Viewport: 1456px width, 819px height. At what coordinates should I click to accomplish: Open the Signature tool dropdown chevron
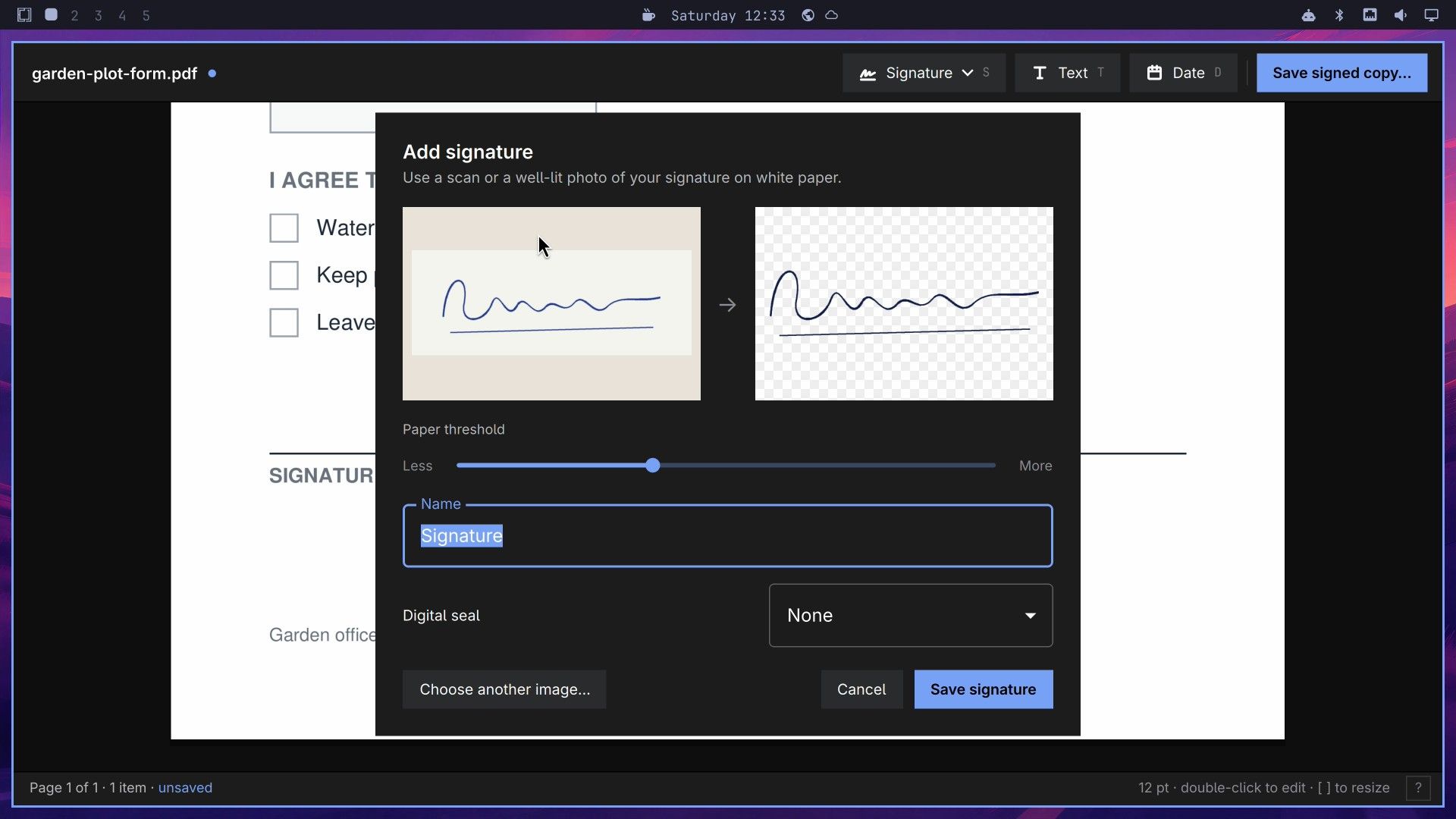(x=968, y=73)
